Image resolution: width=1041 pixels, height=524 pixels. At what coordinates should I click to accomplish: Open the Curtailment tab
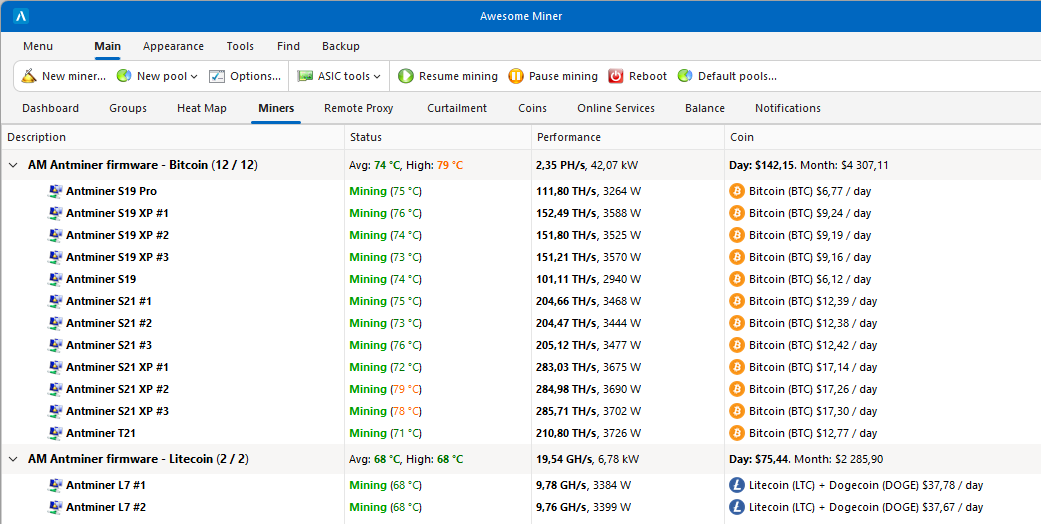click(x=457, y=108)
